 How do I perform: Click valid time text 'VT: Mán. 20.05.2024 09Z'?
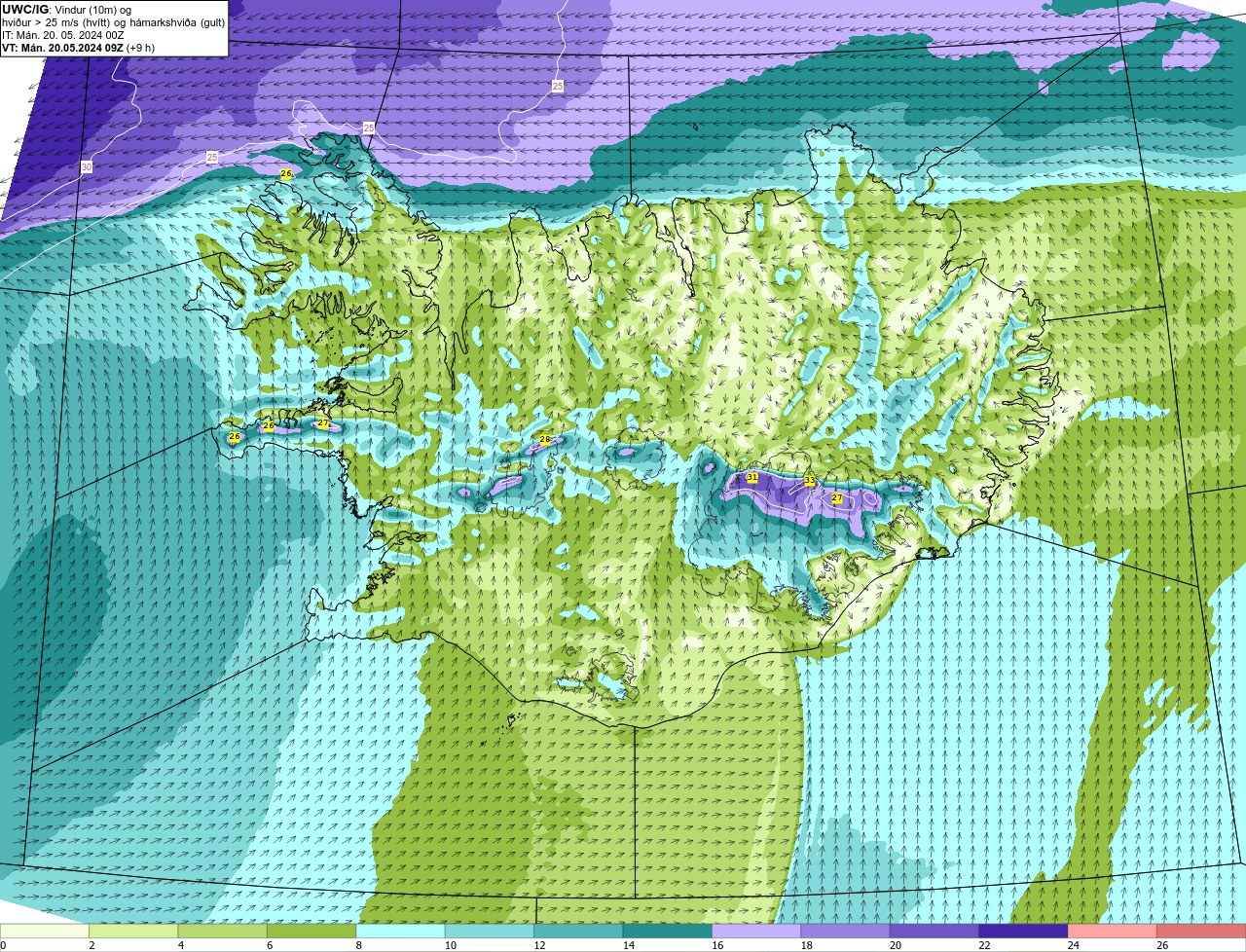(x=62, y=48)
